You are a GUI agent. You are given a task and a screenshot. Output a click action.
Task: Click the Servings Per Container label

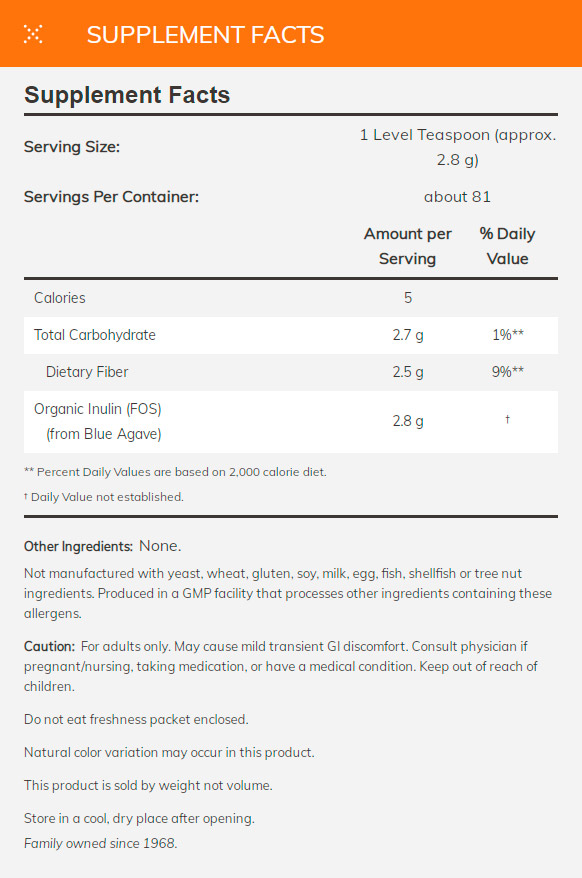111,197
